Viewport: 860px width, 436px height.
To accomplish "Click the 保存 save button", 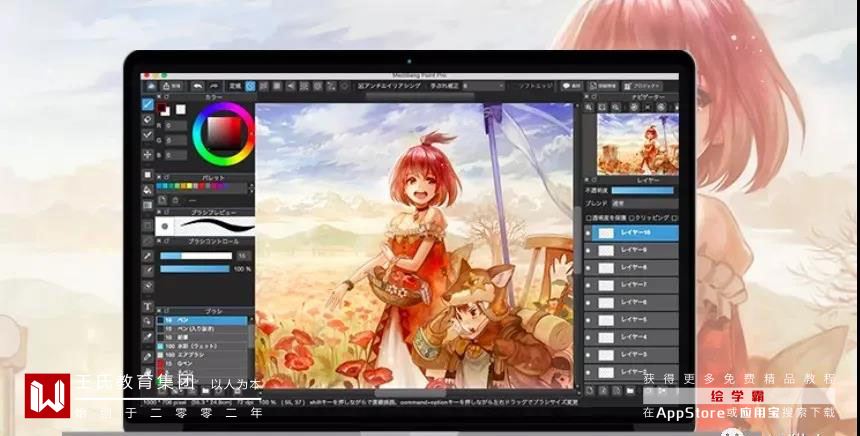I will (x=172, y=86).
